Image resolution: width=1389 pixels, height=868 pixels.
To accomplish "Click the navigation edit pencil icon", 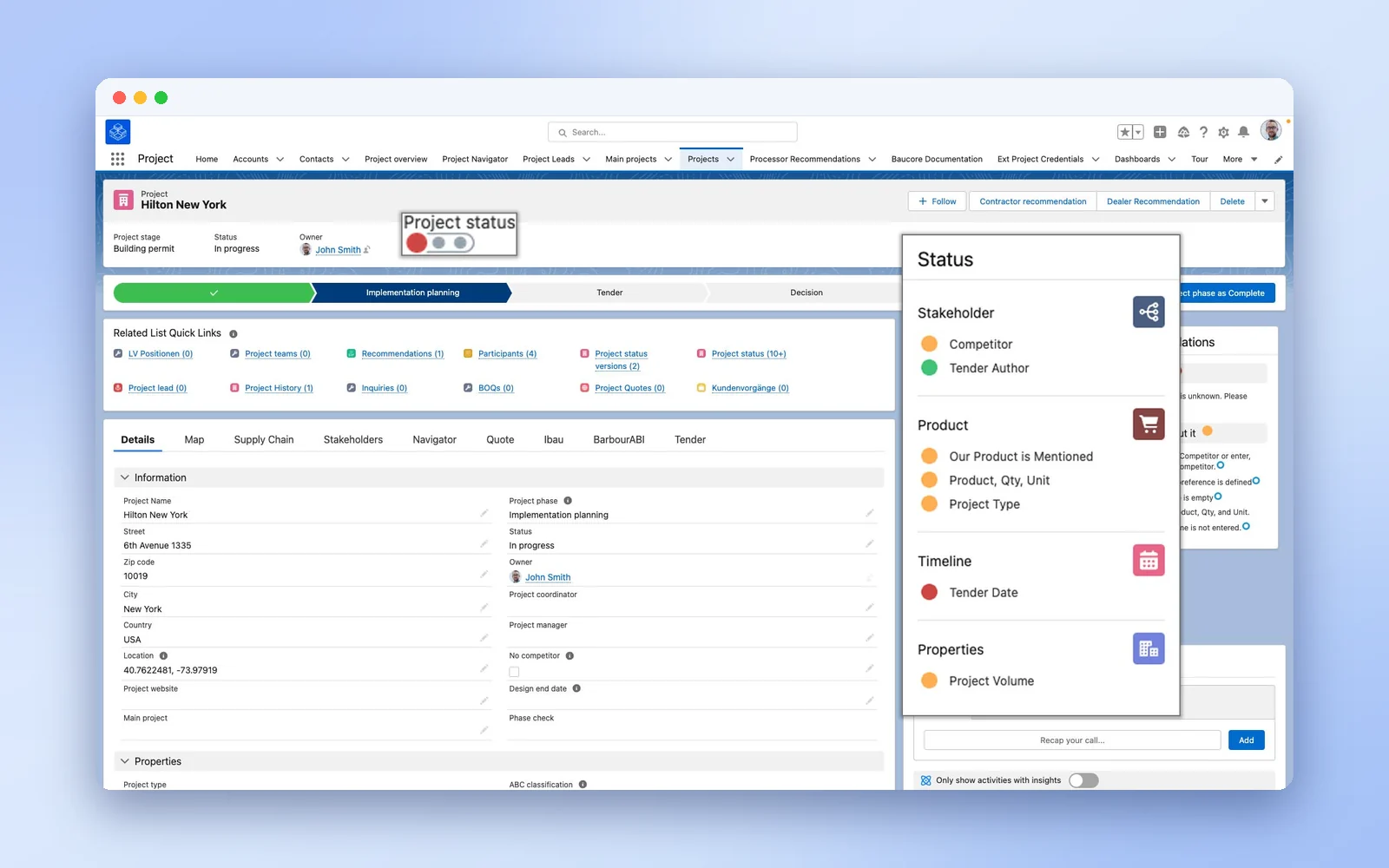I will coord(1278,160).
